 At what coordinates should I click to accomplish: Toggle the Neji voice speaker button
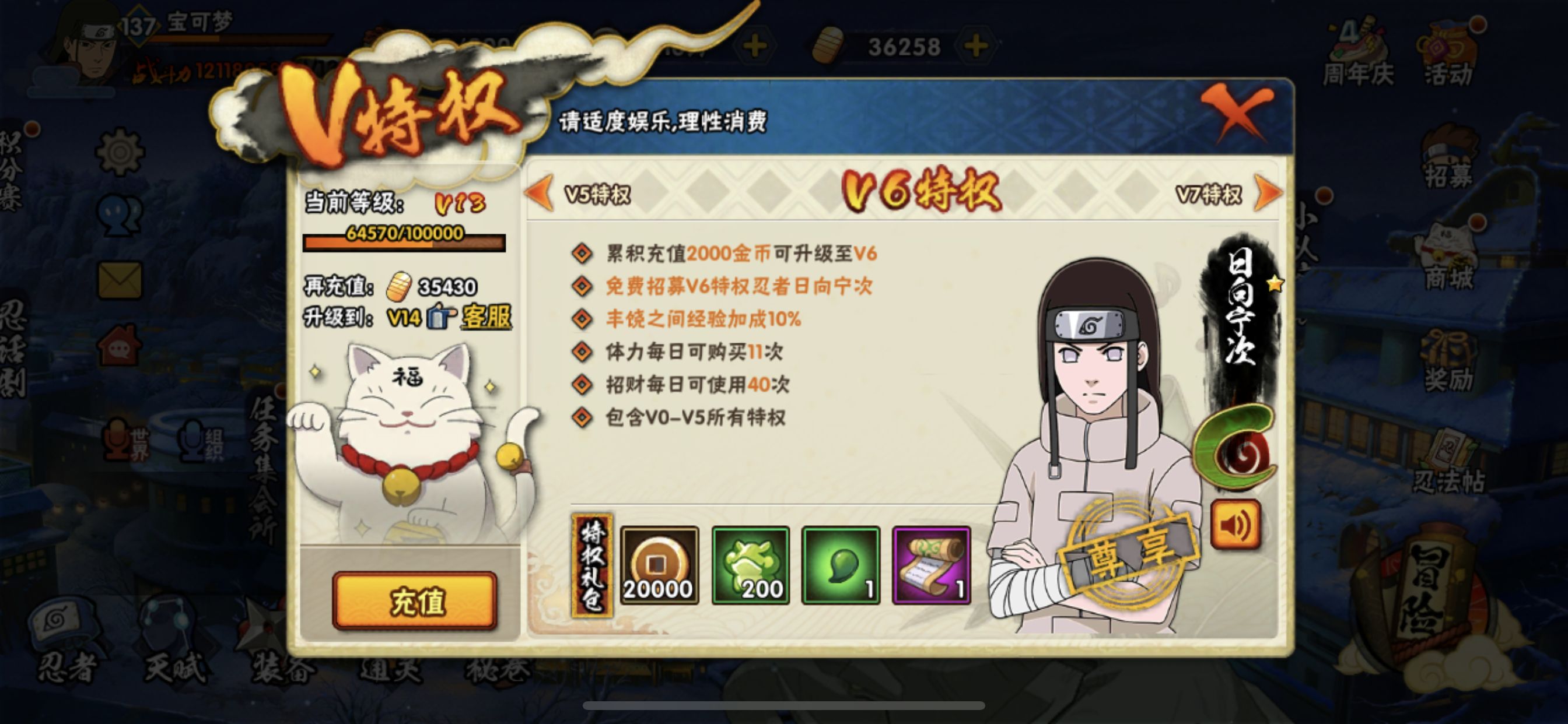tap(1235, 525)
